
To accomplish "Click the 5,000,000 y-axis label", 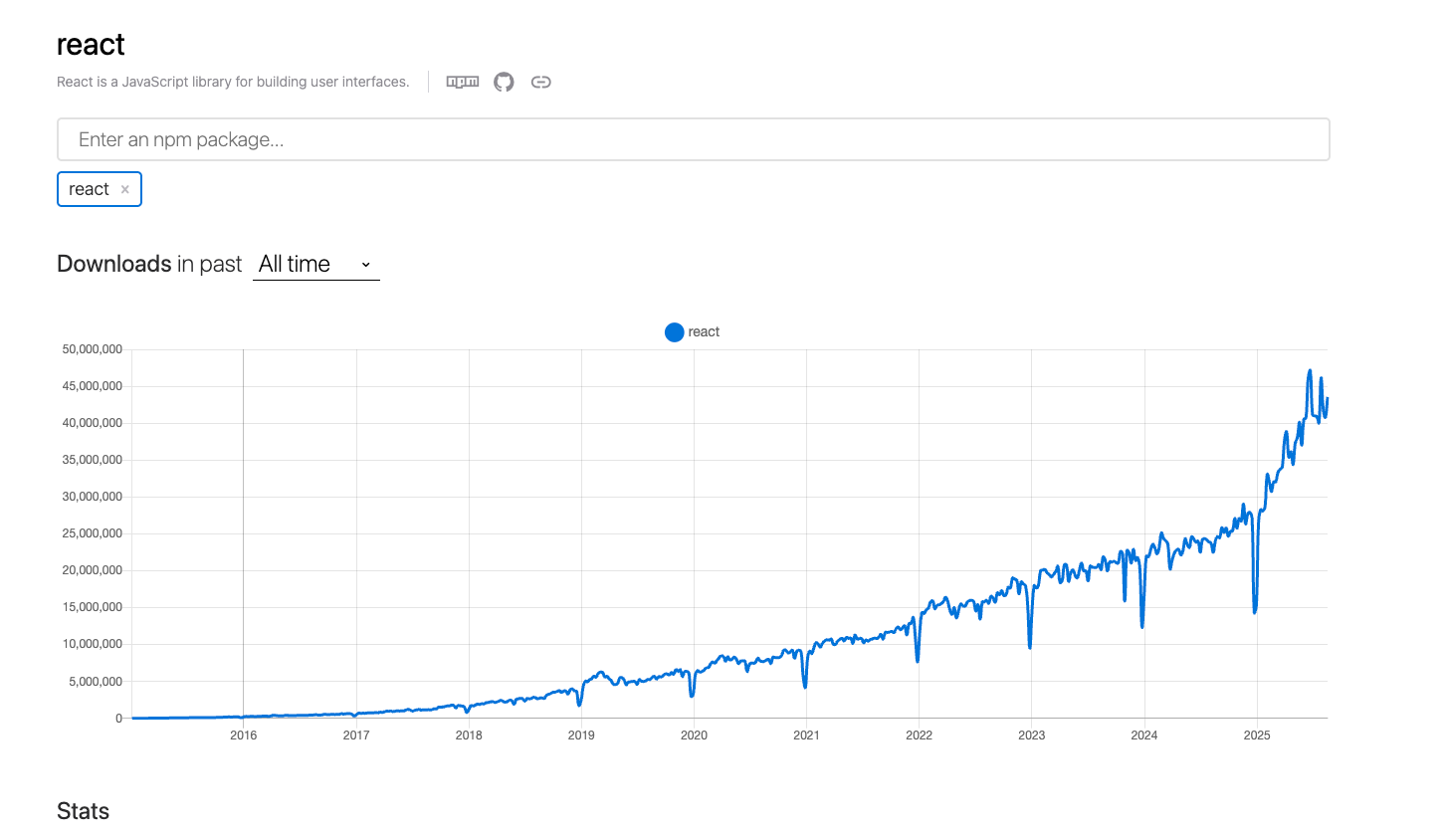I will coord(96,682).
